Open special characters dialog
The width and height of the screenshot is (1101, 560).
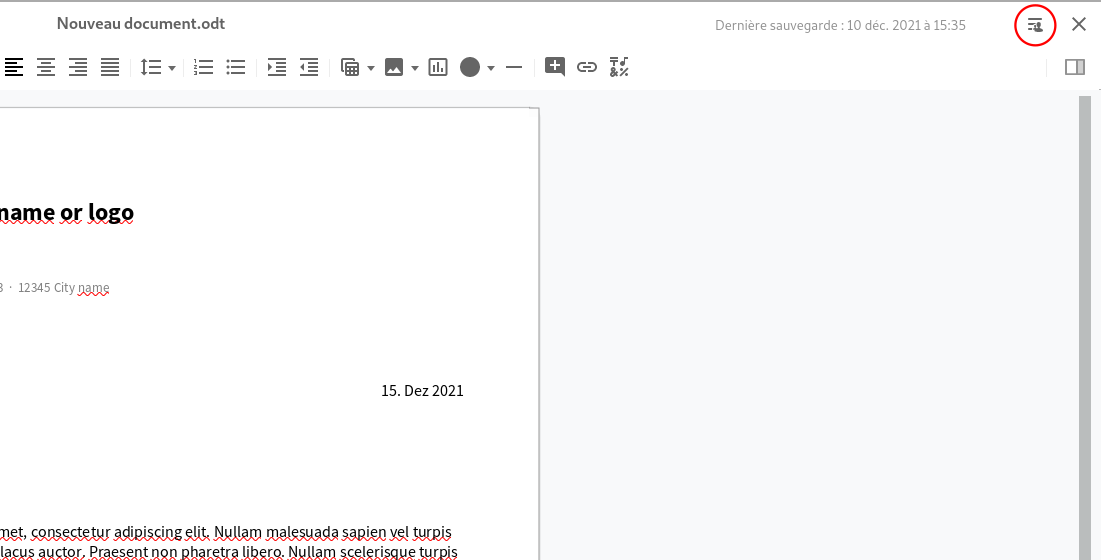pyautogui.click(x=619, y=67)
